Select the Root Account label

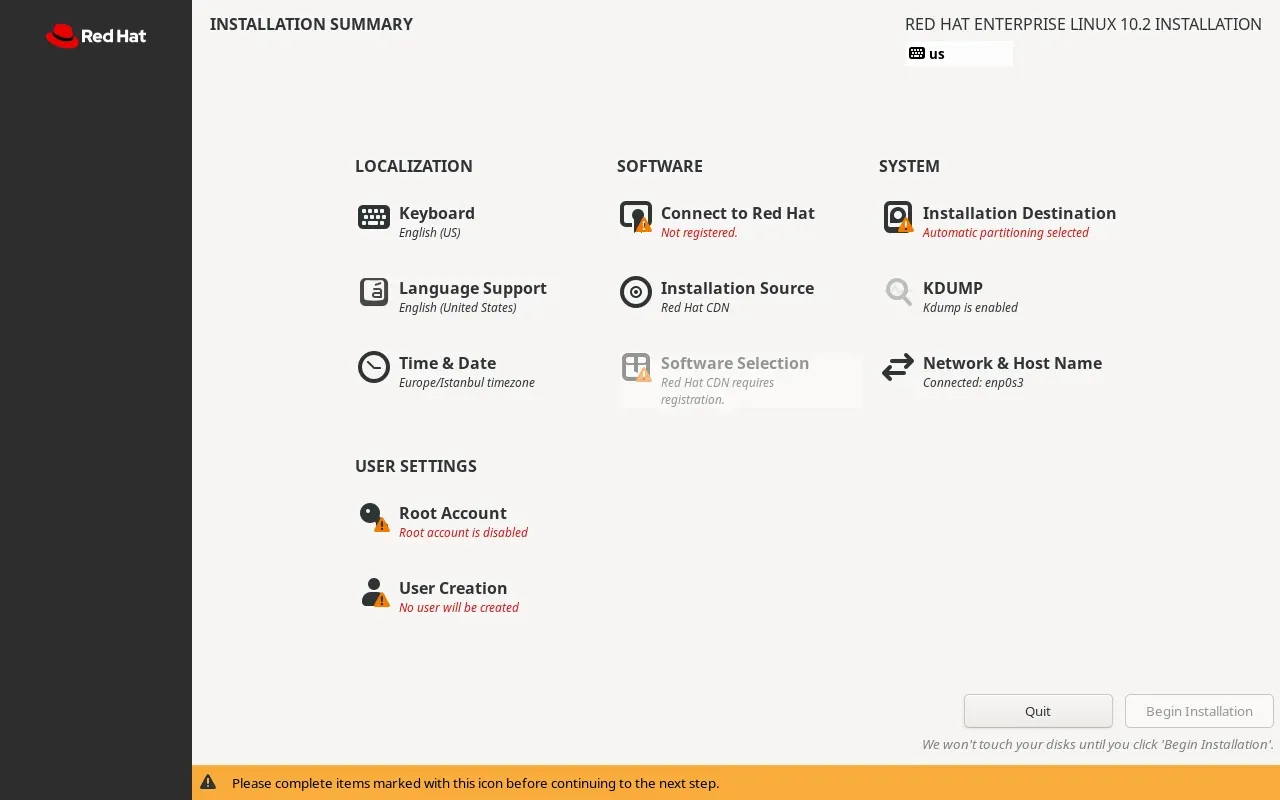[x=453, y=513]
